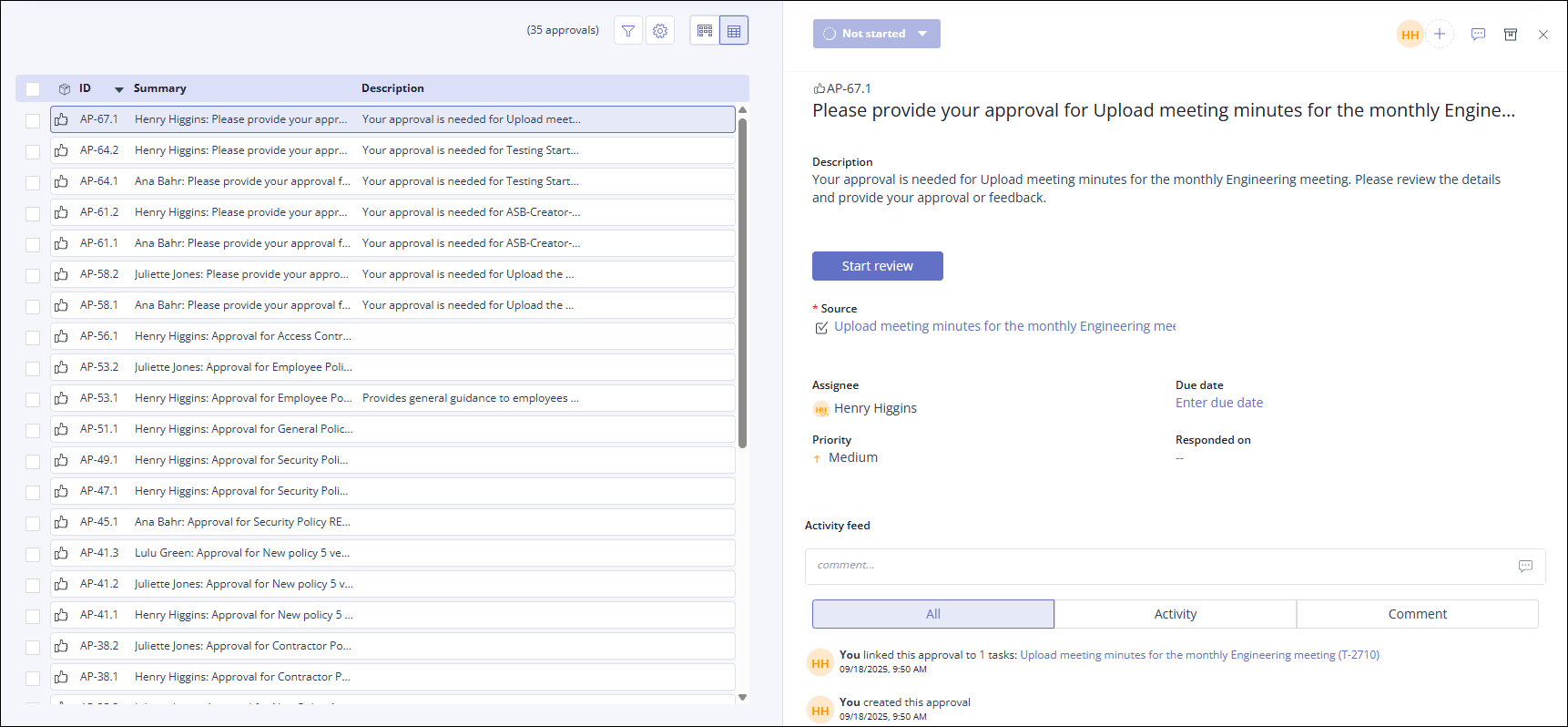1568x727 pixels.
Task: Open the ID column sort dropdown arrow
Action: (x=118, y=89)
